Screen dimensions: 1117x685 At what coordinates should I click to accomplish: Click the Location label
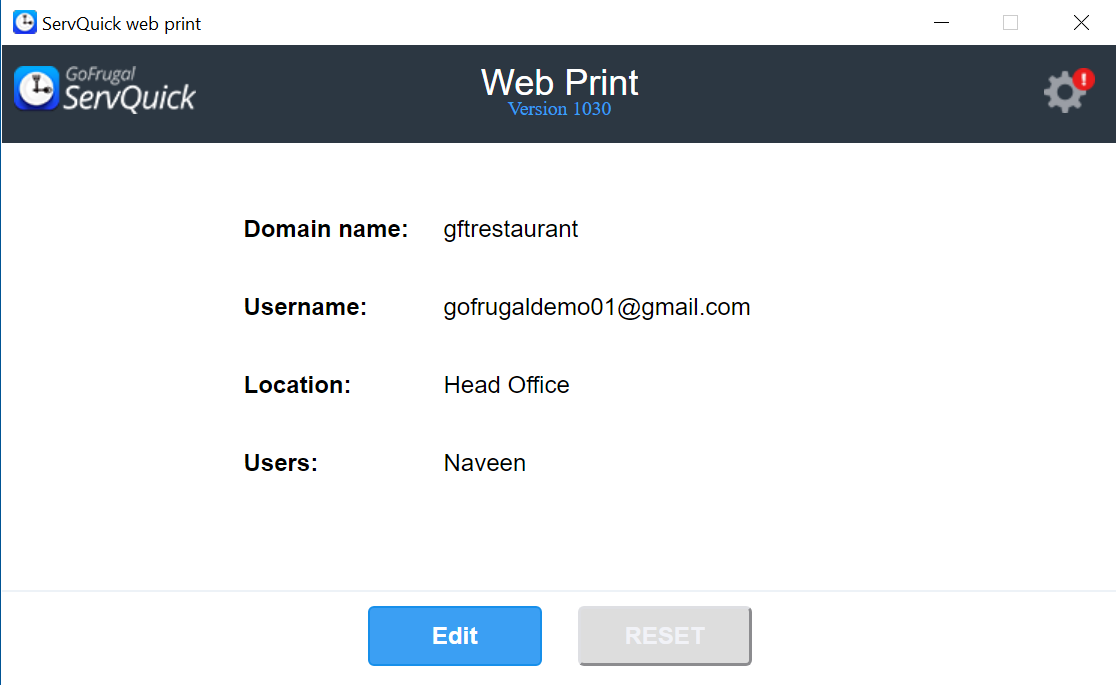(x=297, y=385)
